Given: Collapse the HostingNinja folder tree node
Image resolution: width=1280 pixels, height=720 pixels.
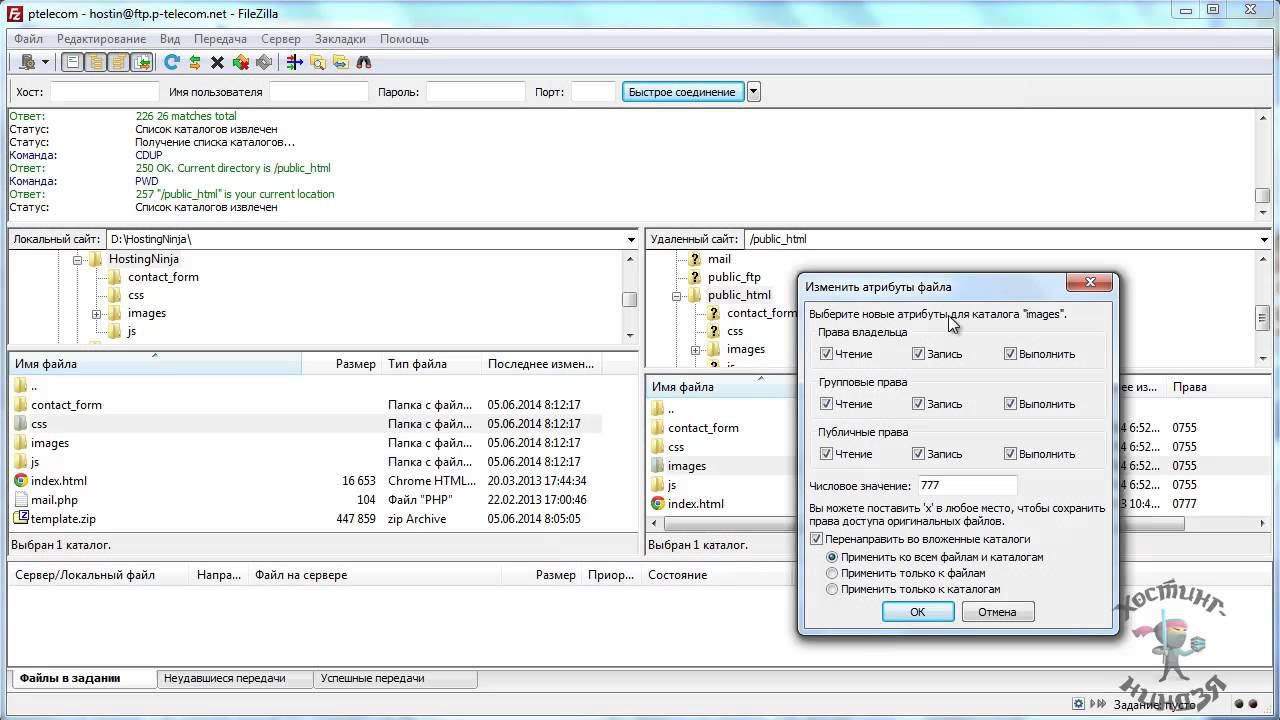Looking at the screenshot, I should 77,259.
